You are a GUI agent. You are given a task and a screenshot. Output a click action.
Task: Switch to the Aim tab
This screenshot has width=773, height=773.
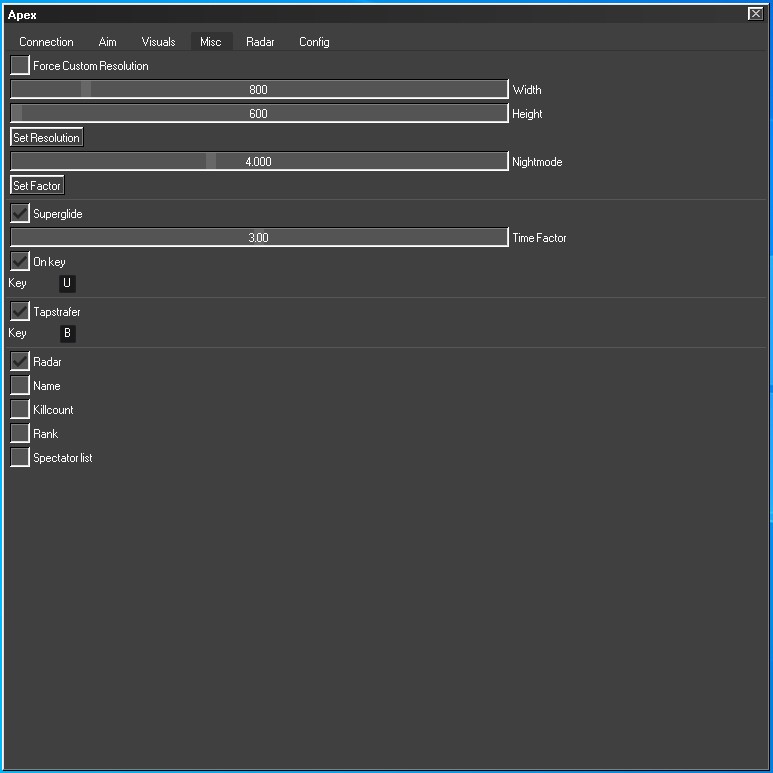pyautogui.click(x=107, y=42)
